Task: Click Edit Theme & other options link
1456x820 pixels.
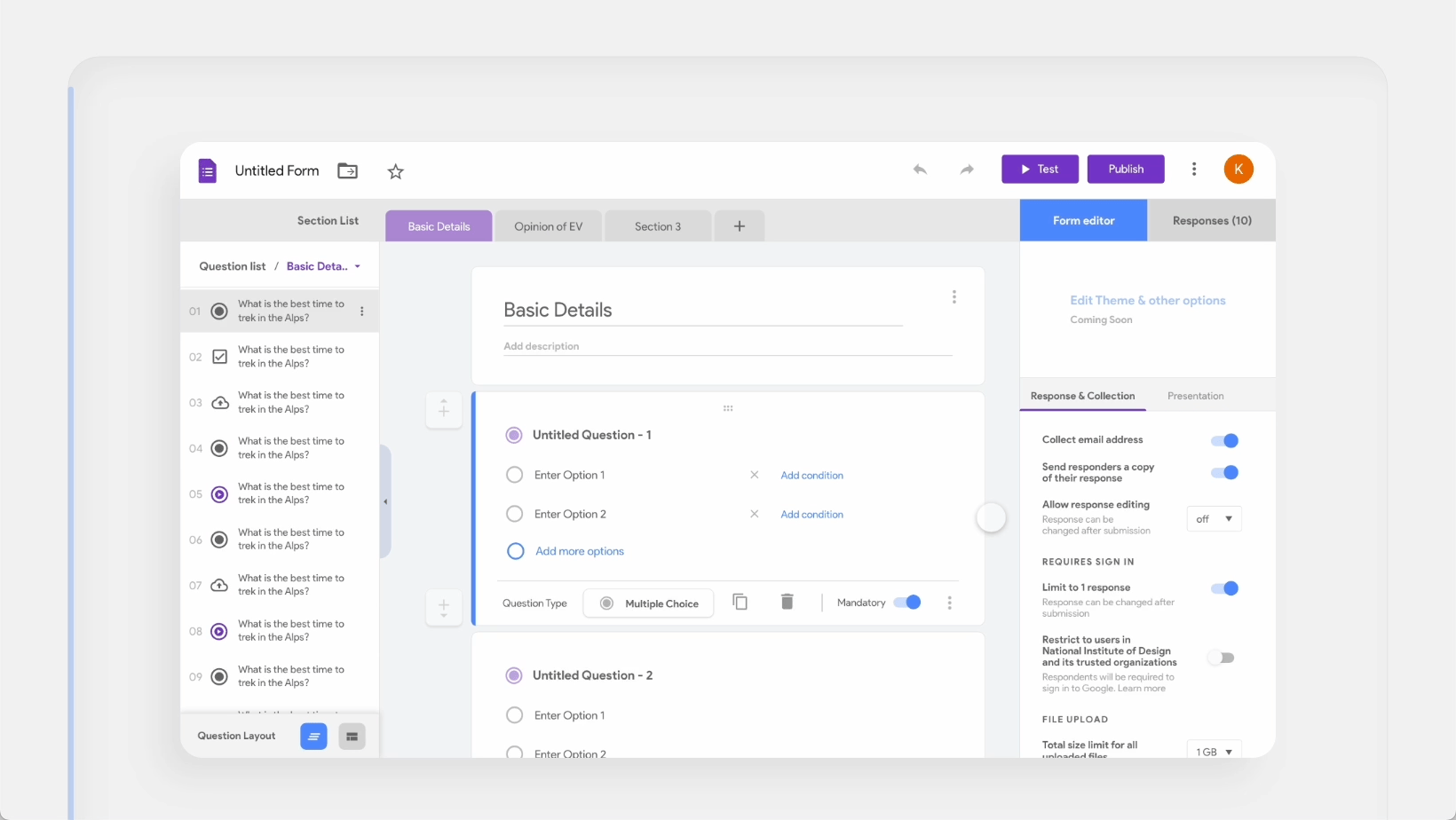Action: pyautogui.click(x=1148, y=301)
